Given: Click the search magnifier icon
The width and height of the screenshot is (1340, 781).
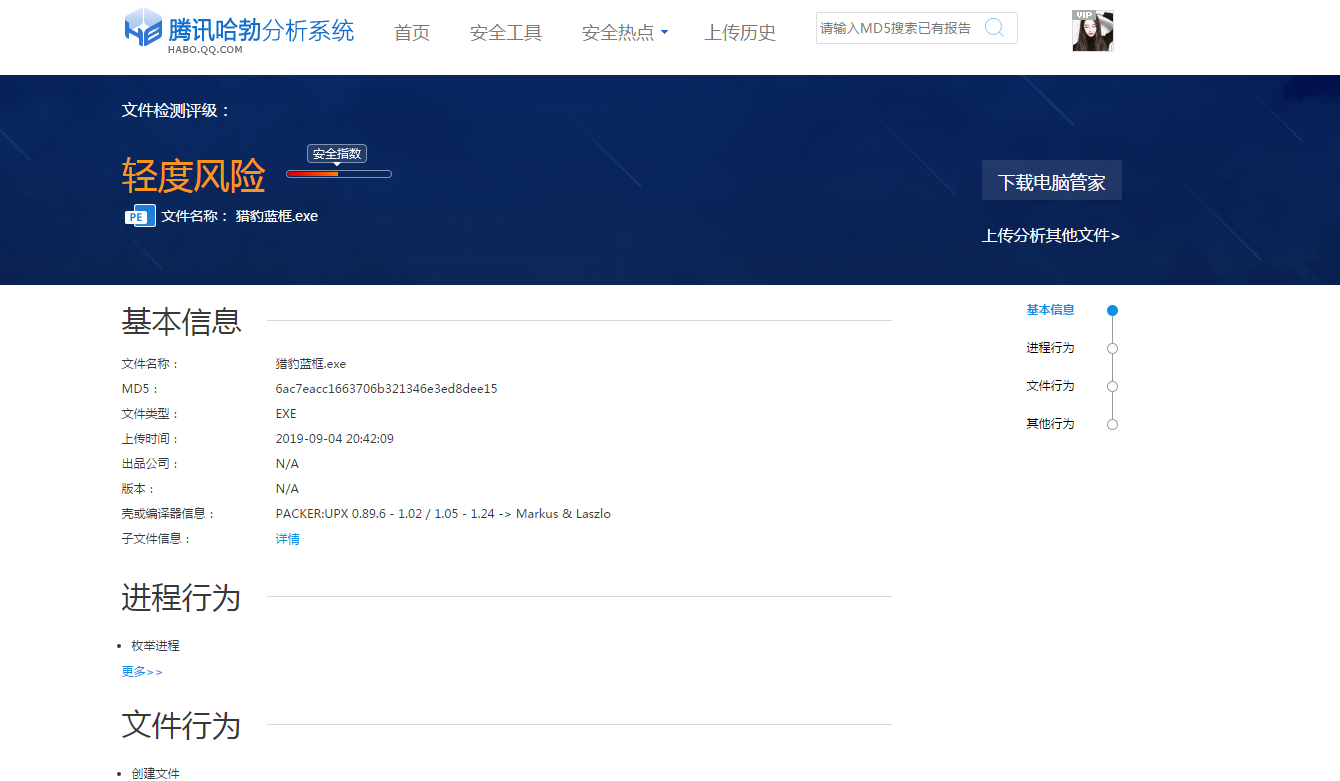Looking at the screenshot, I should click(x=994, y=28).
